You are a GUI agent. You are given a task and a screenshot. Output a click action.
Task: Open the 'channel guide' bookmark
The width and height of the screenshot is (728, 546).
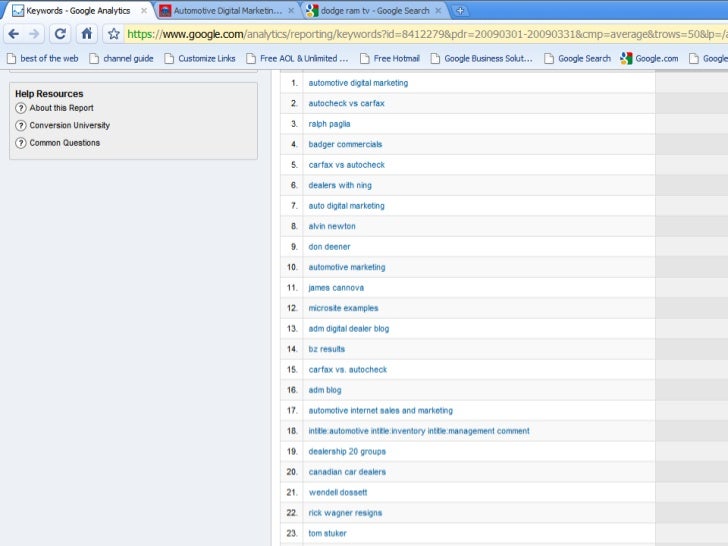point(122,58)
